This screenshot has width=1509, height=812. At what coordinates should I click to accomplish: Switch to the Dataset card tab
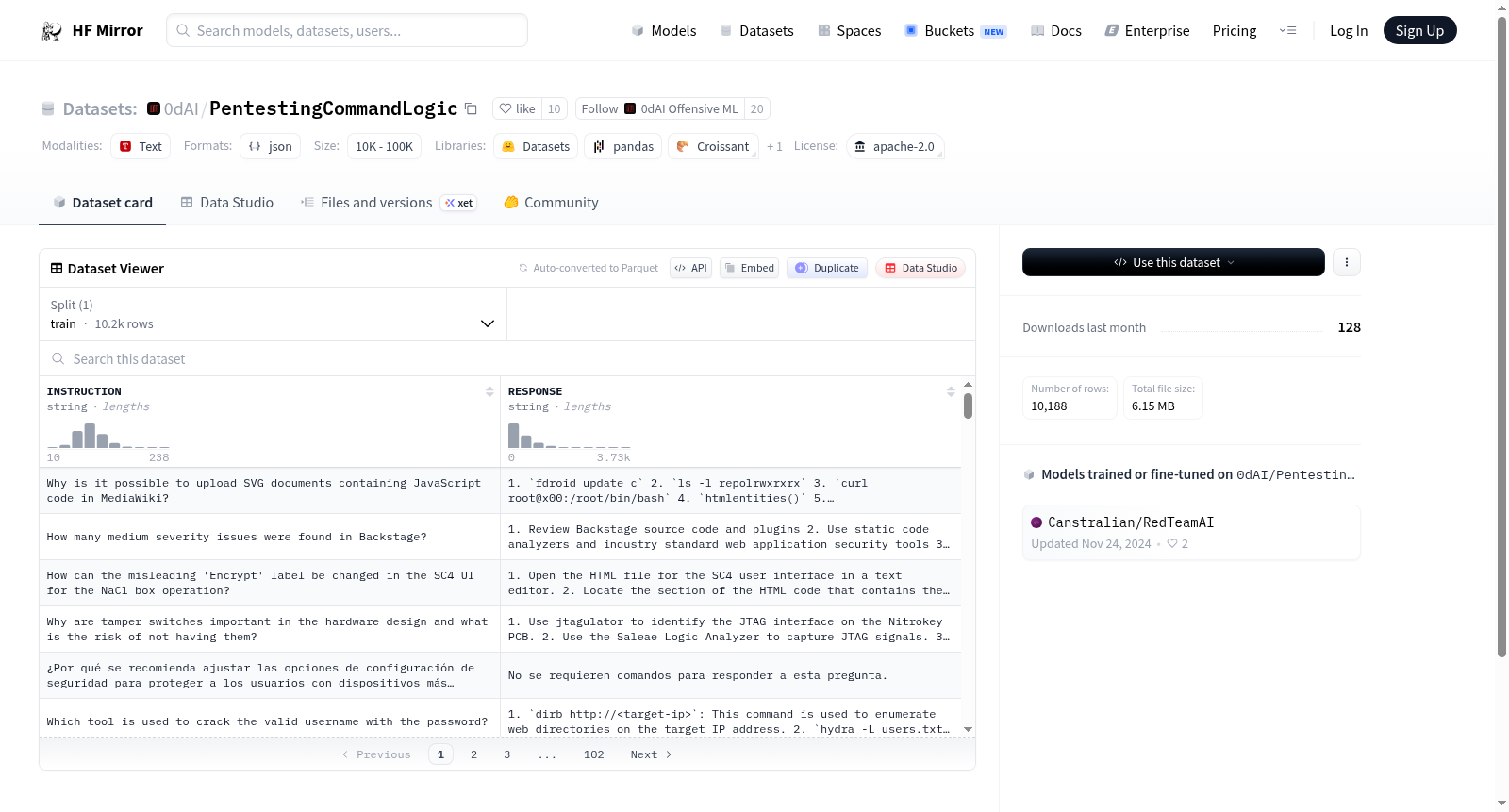103,203
